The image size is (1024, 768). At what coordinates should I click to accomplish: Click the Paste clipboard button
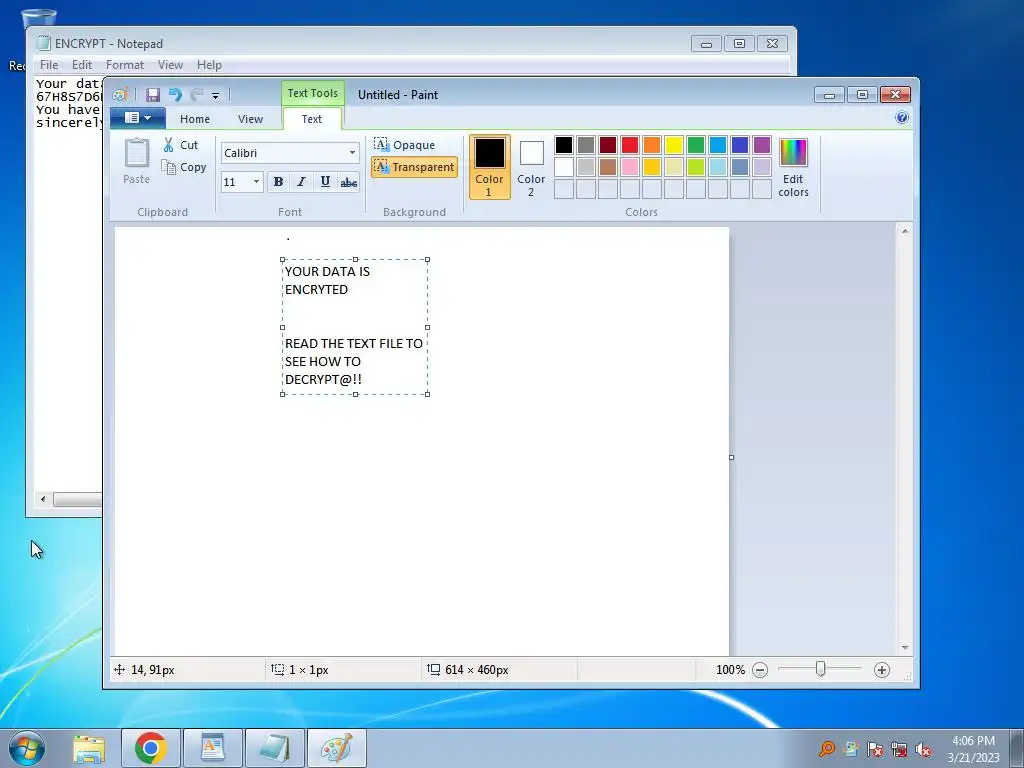tap(136, 161)
